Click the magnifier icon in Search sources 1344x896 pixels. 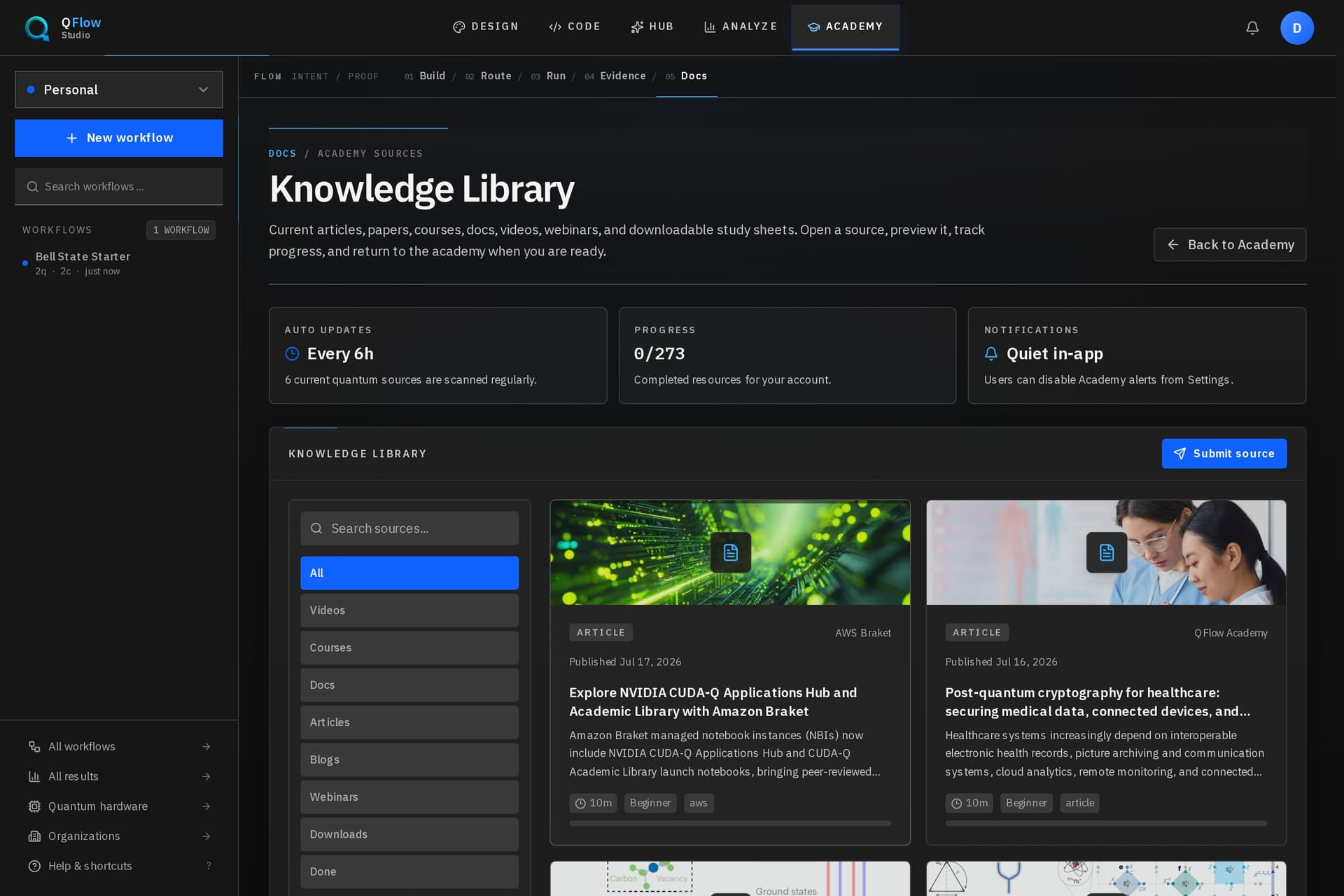316,528
